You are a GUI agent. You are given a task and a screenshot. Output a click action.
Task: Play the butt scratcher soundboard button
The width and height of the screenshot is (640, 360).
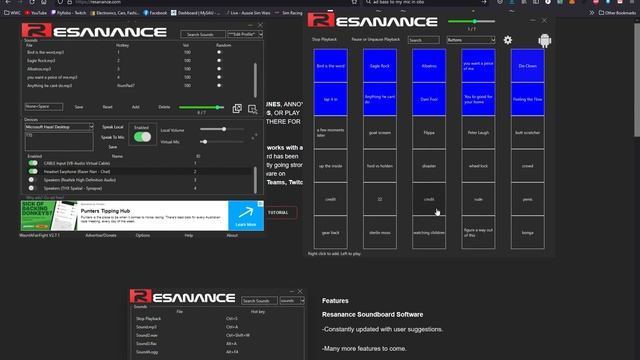[x=527, y=133]
